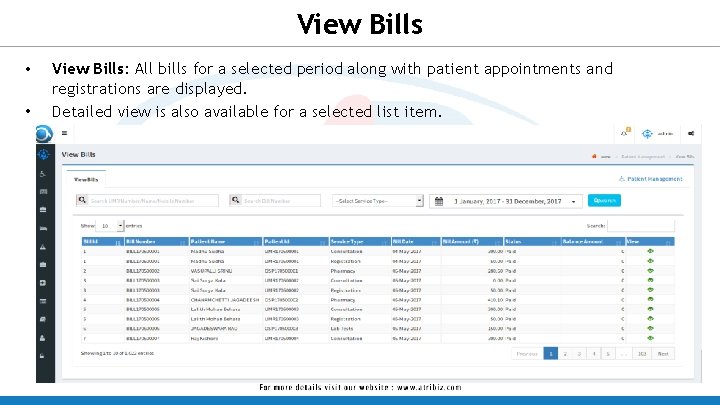This screenshot has width=720, height=405.
Task: Go to page 1 in pagination
Action: (x=551, y=354)
